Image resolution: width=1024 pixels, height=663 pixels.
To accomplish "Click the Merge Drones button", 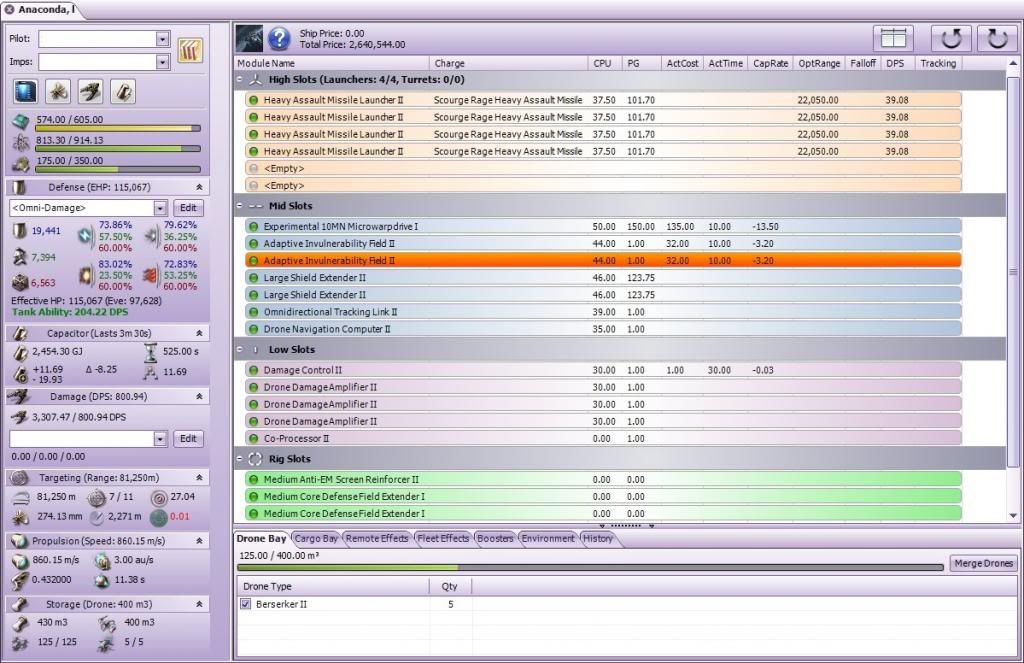I will 983,563.
